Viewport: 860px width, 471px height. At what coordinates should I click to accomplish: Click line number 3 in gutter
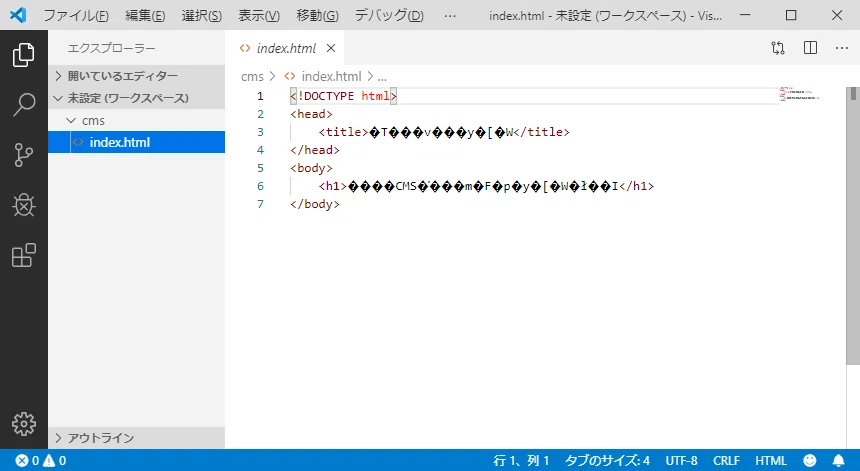261,132
